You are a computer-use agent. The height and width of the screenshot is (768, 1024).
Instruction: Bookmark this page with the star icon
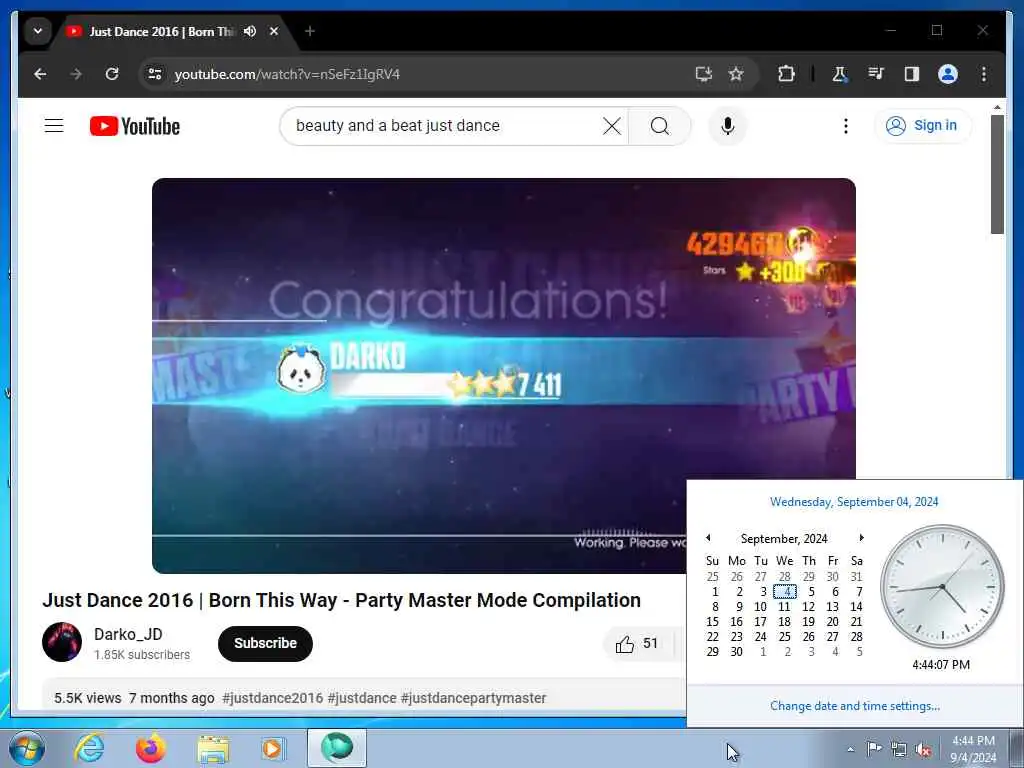pos(736,74)
